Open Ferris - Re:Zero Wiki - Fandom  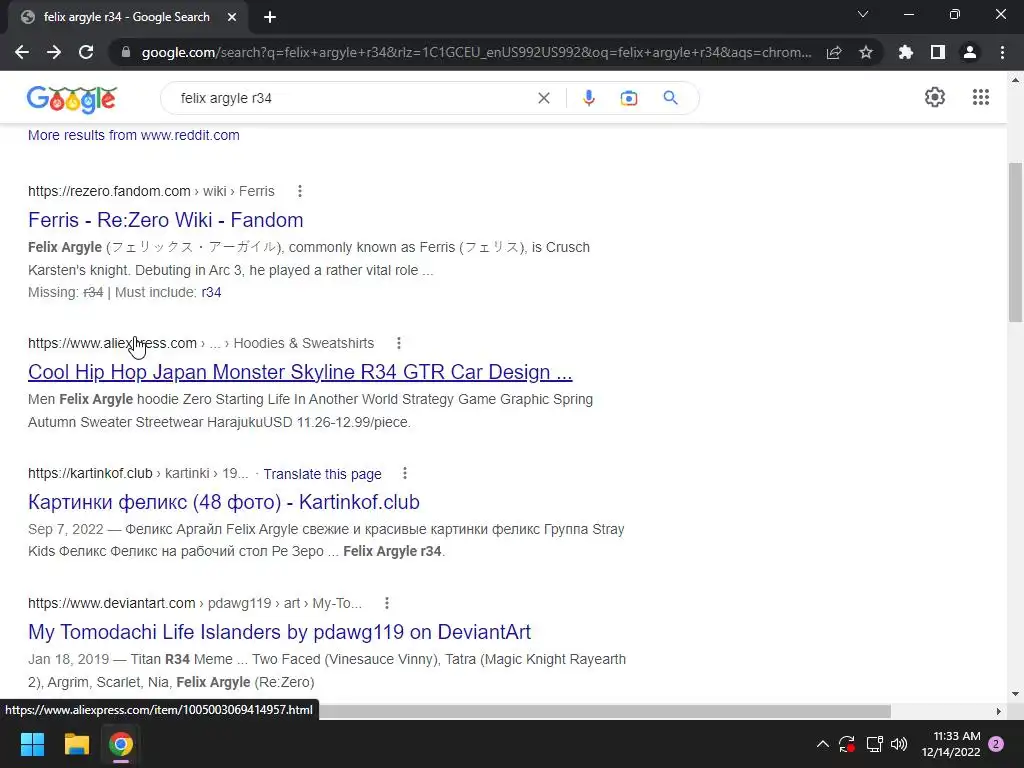166,220
